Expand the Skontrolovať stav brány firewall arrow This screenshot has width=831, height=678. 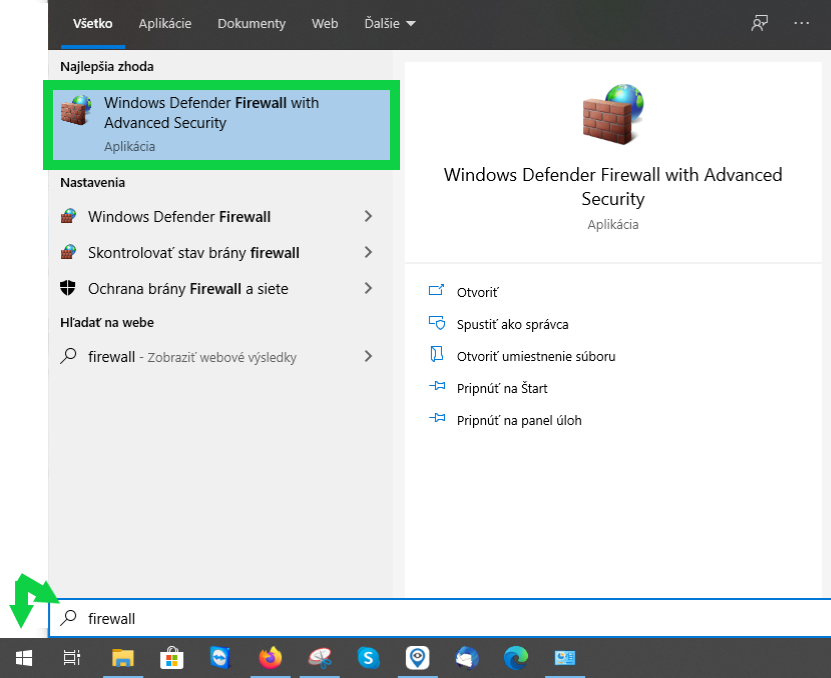coord(369,252)
